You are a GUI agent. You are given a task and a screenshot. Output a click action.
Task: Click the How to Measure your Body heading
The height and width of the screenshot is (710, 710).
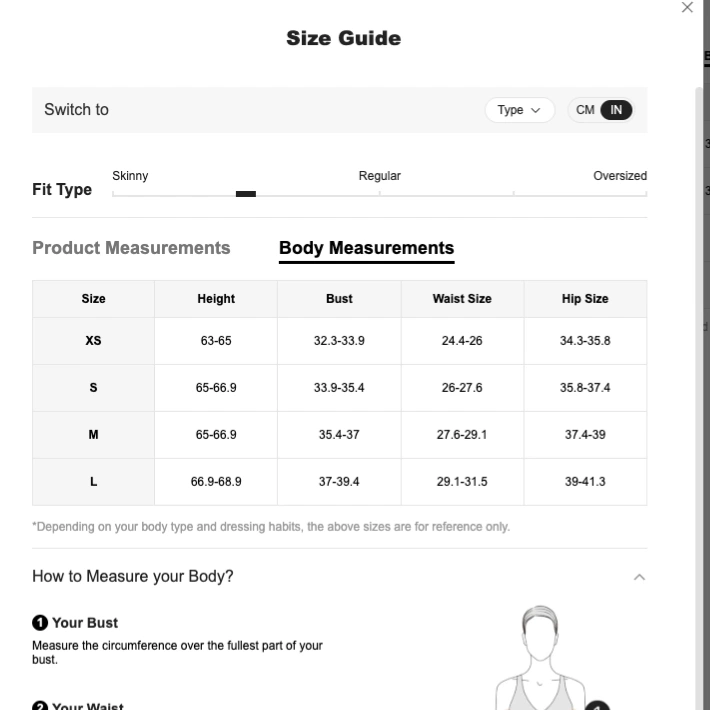[133, 576]
